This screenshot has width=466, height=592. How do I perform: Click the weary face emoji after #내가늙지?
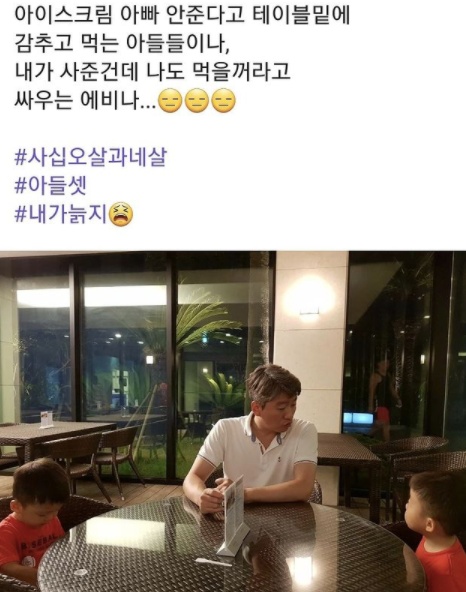tap(121, 214)
